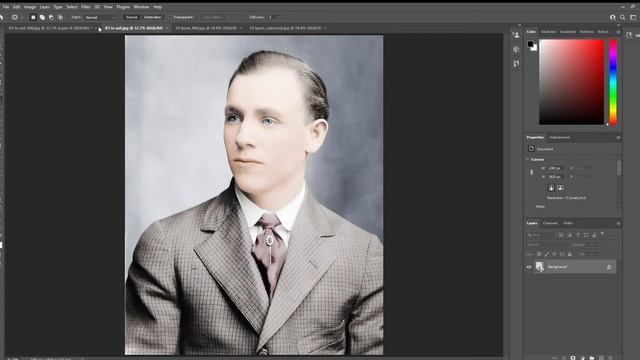Image resolution: width=640 pixels, height=360 pixels.
Task: Open the top collapsed panel dock icon
Action: tap(516, 36)
